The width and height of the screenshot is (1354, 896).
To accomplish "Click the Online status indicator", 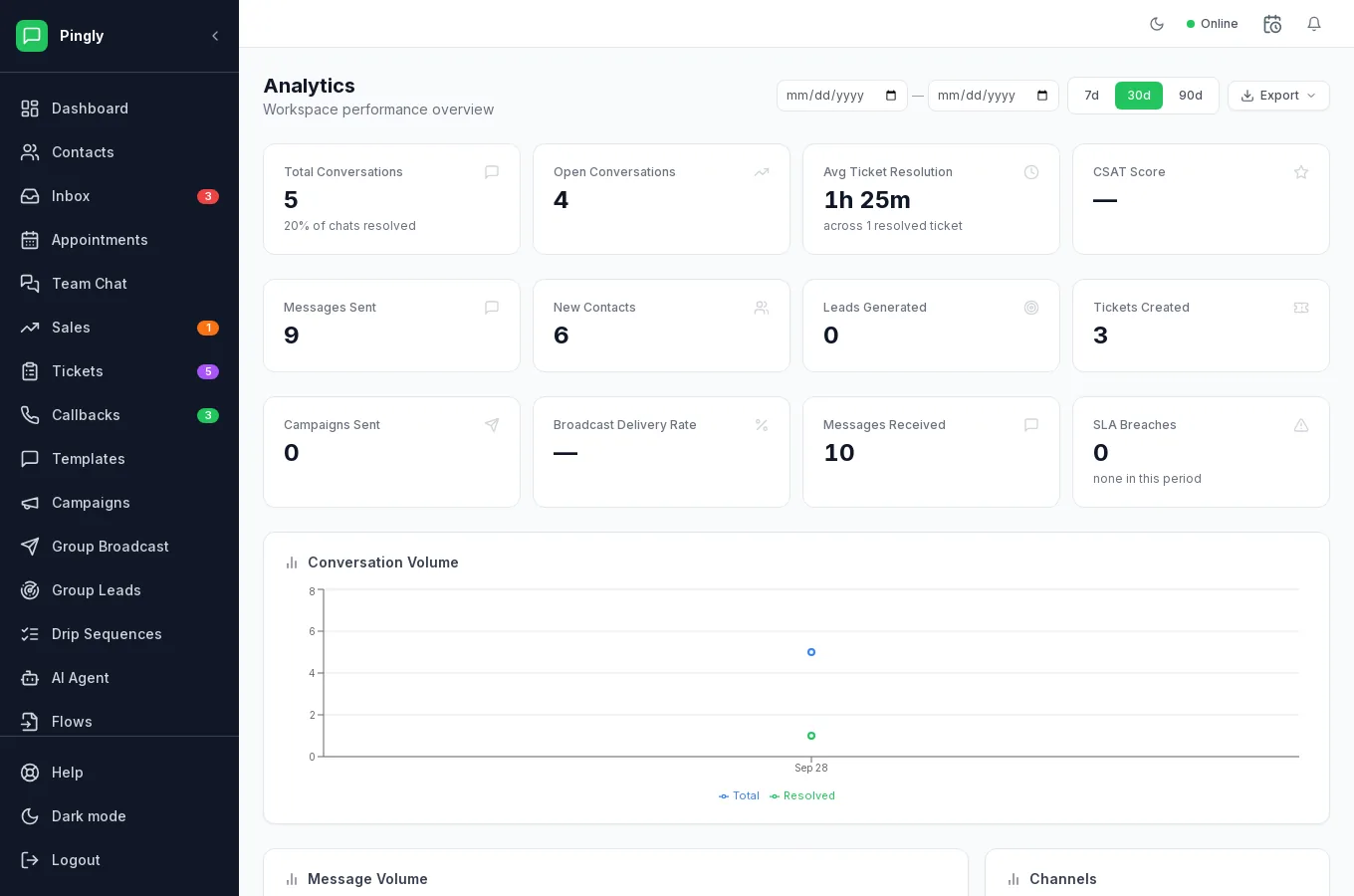I will point(1213,24).
